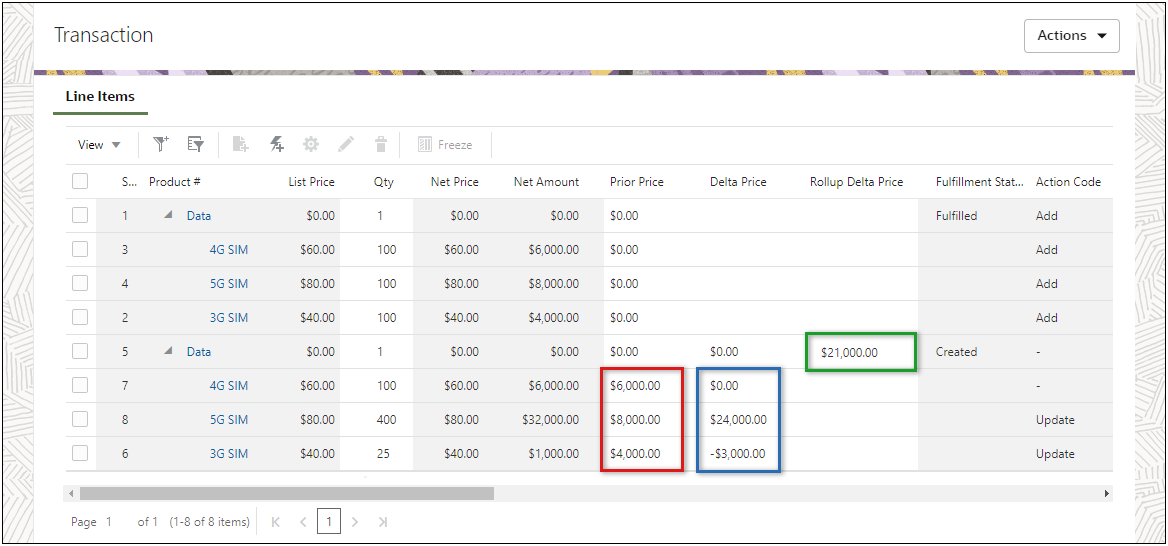The width and height of the screenshot is (1168, 546).
Task: Open the Data link in sequence 1 row
Action: click(x=199, y=216)
